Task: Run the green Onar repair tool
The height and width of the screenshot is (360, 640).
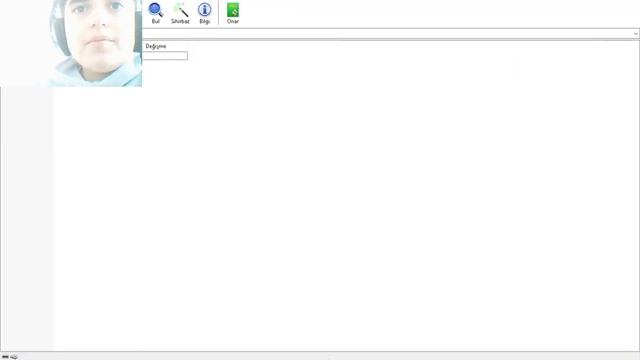Action: (x=233, y=13)
